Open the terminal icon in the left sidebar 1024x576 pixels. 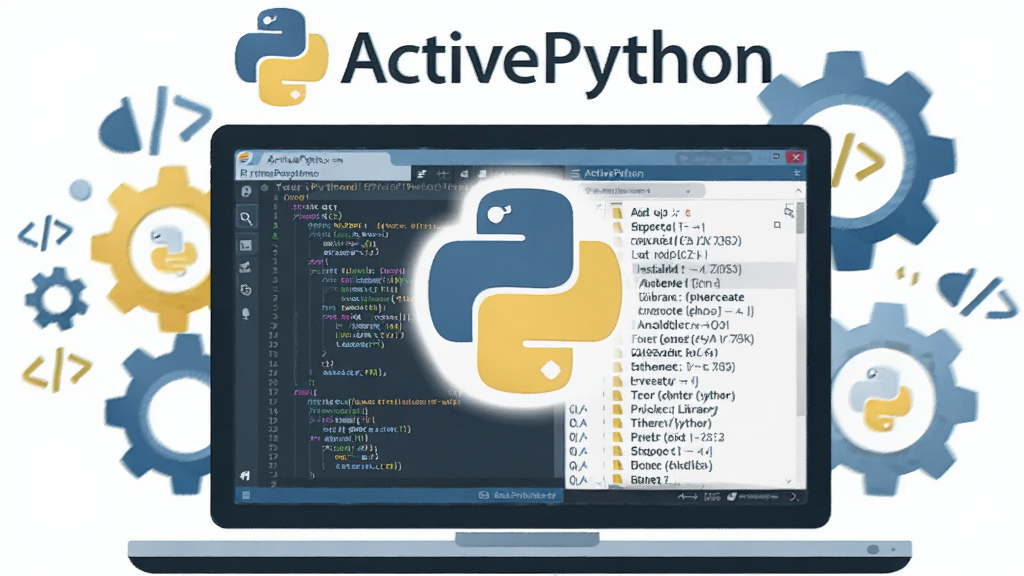coord(246,246)
